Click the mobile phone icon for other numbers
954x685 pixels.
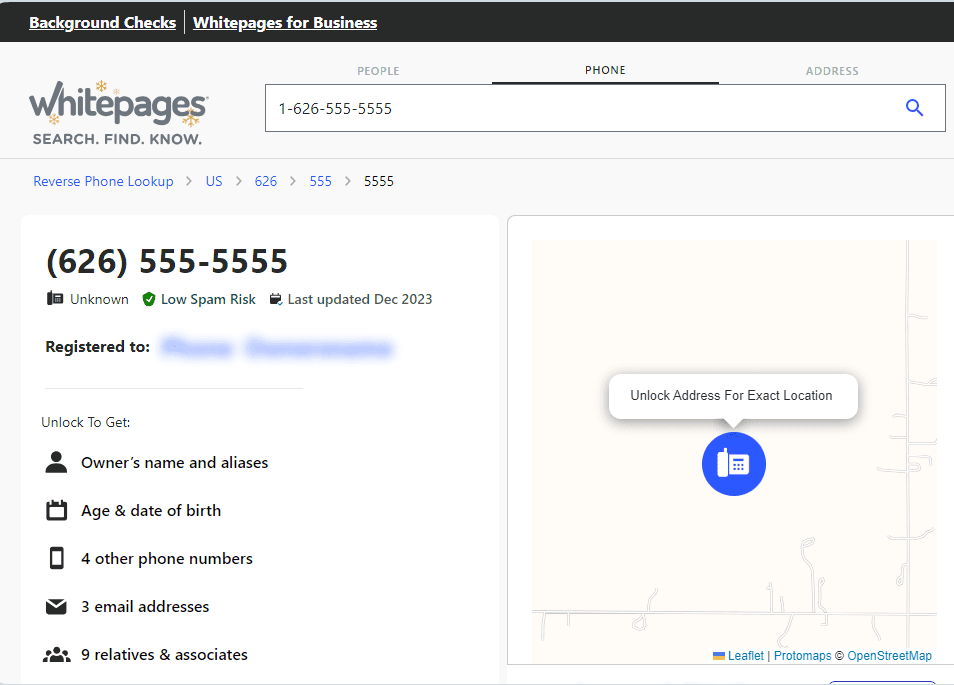57,558
